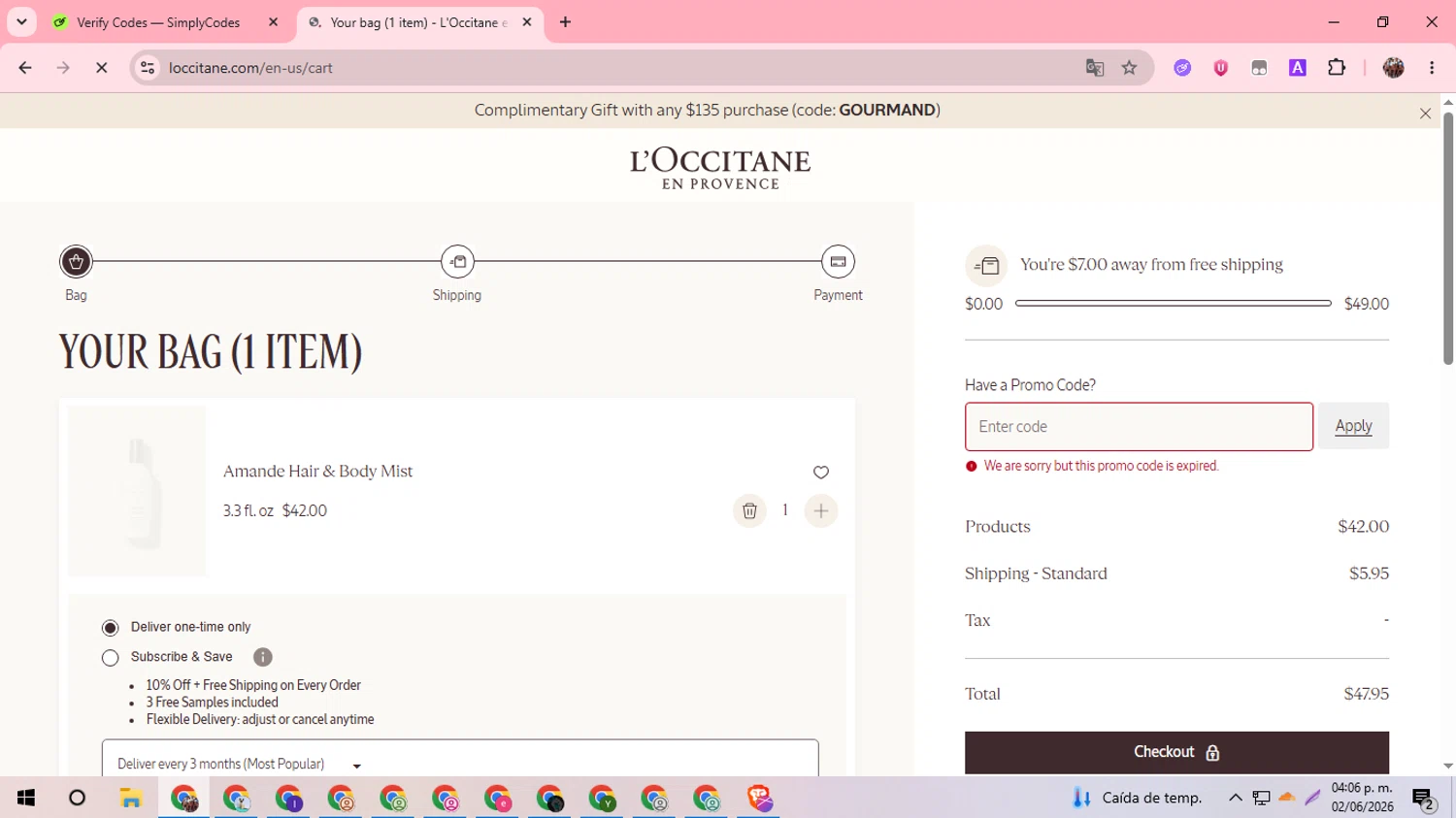The image size is (1456, 818).
Task: Open the Caída de temp. weather widget
Action: (x=1137, y=798)
